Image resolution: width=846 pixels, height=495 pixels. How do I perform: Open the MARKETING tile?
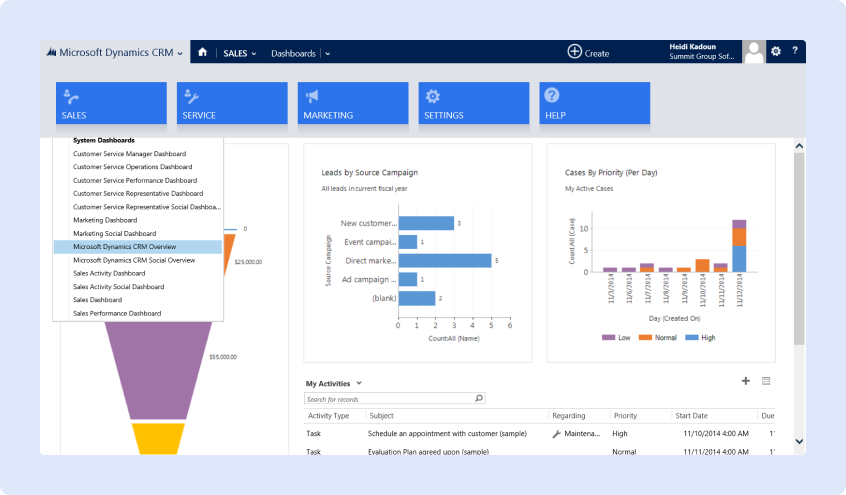coord(353,103)
